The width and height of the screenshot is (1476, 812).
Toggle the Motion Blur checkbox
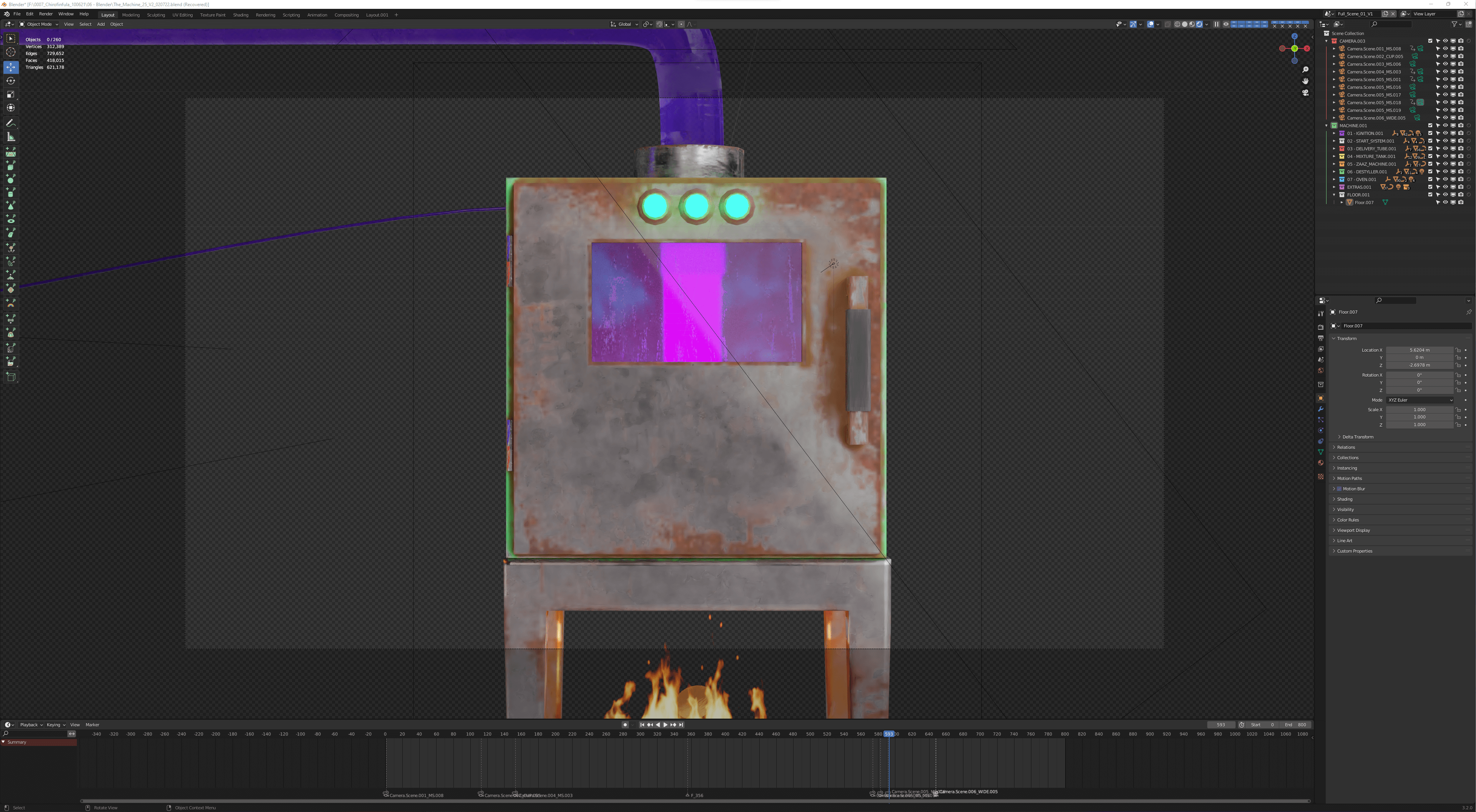coord(1339,489)
